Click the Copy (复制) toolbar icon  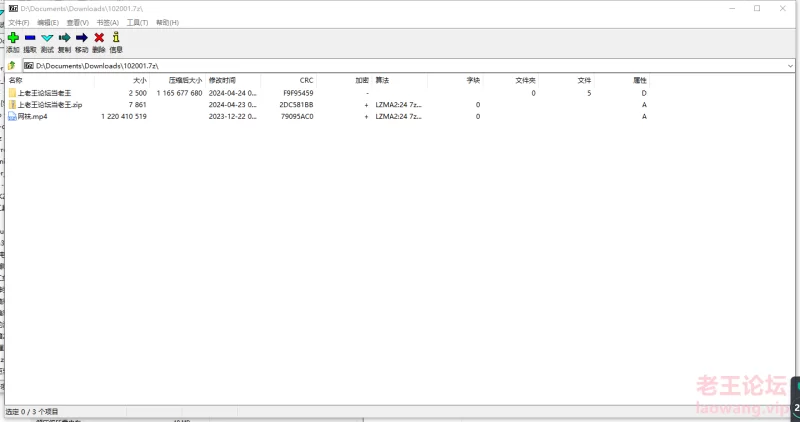pyautogui.click(x=64, y=38)
